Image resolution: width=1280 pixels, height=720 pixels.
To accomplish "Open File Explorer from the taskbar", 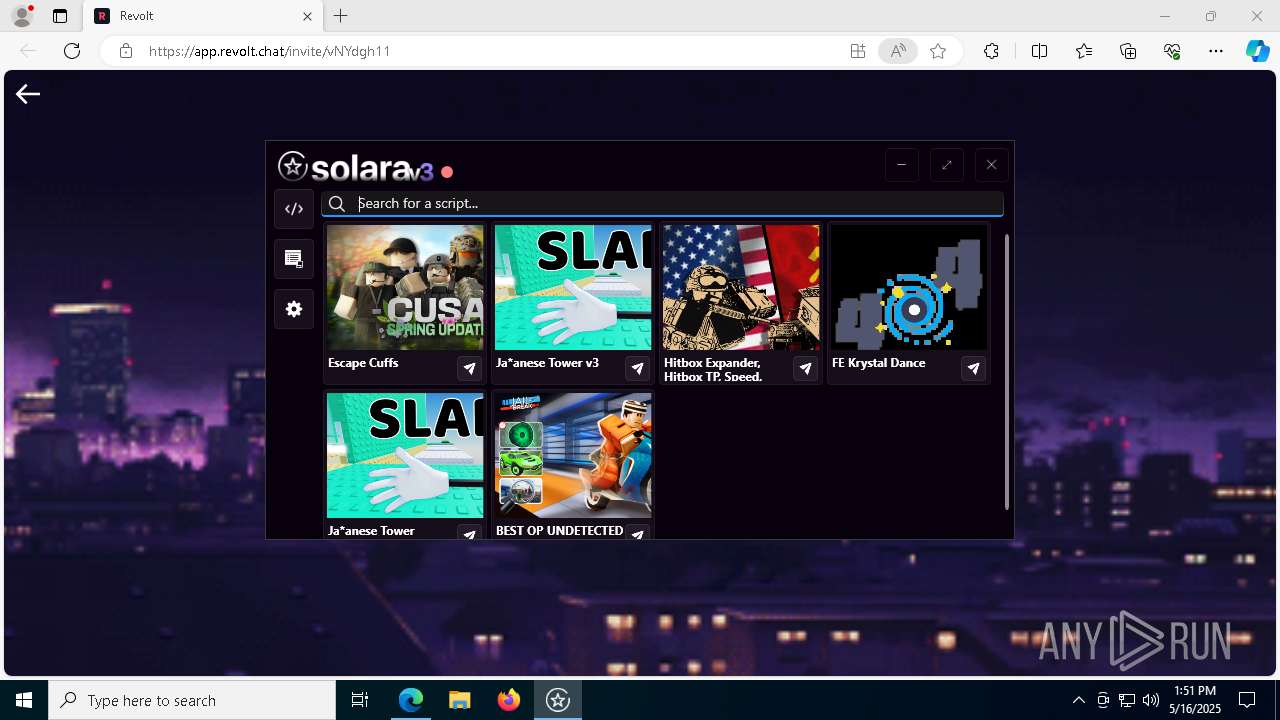I will (x=460, y=700).
